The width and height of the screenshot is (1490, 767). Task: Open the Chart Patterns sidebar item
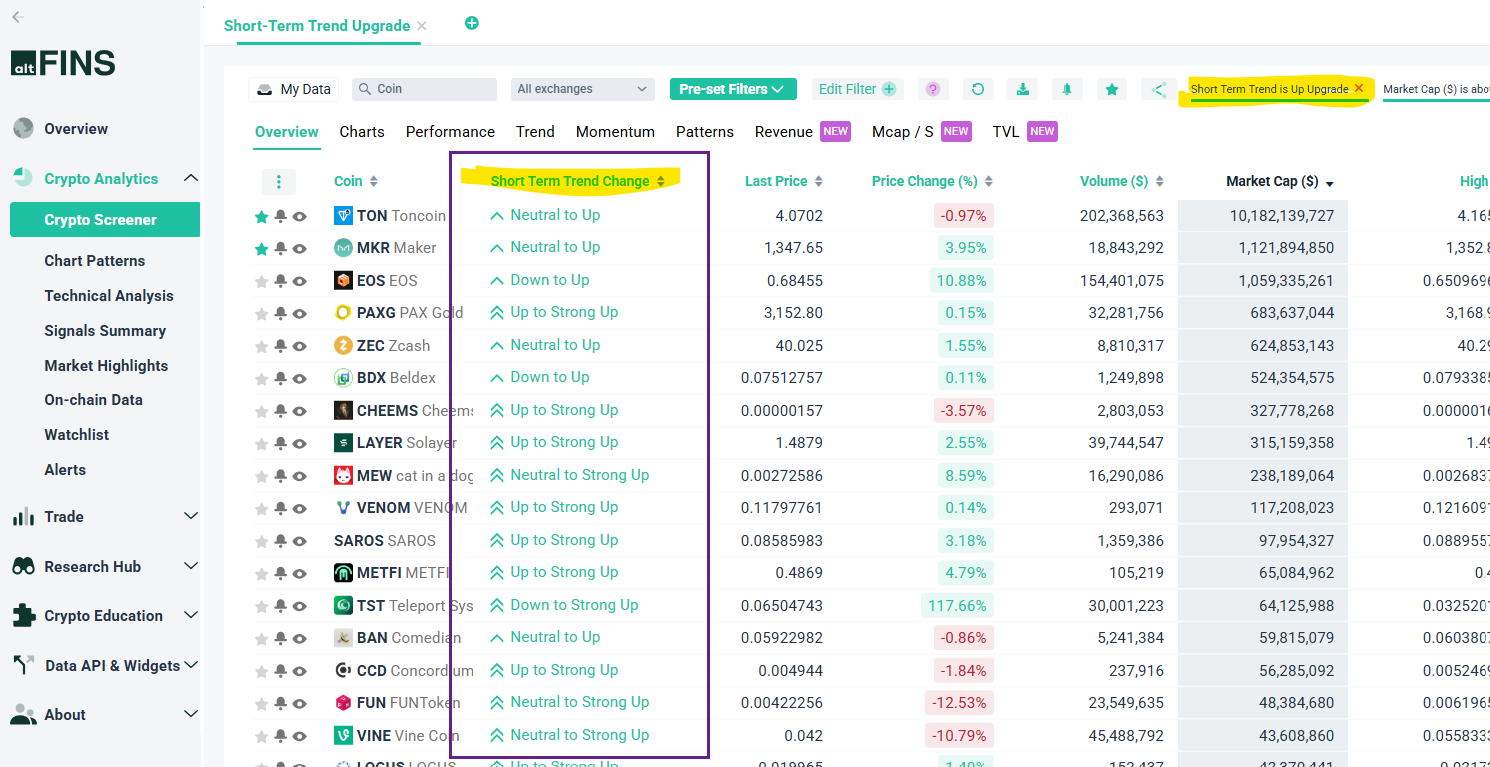point(95,261)
